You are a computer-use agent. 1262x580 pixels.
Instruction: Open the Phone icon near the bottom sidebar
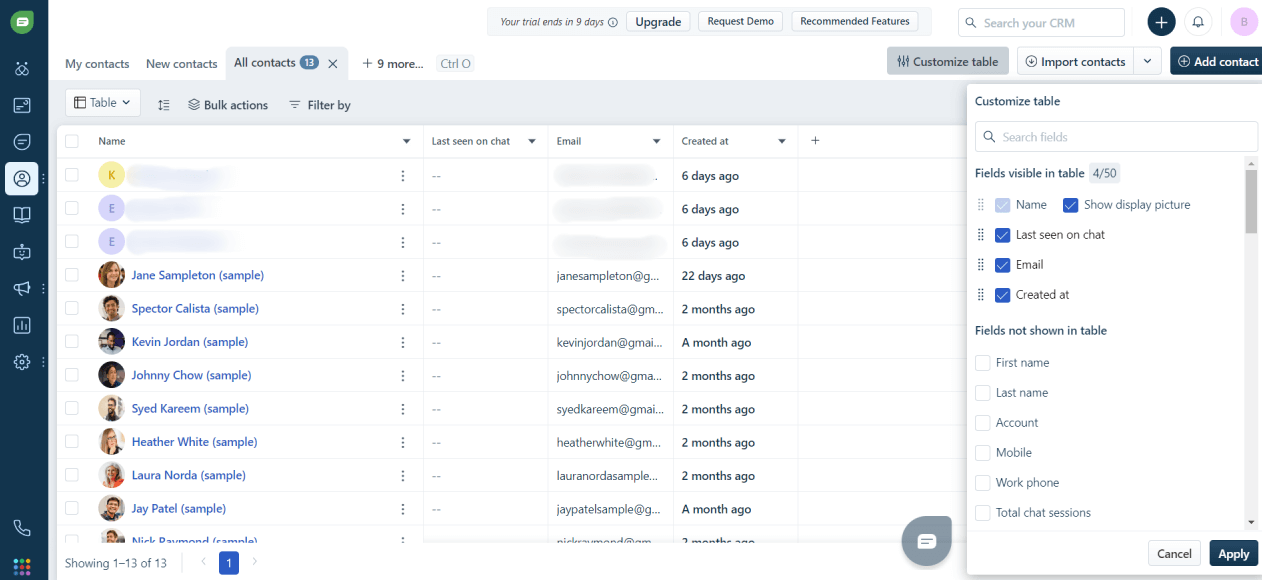[x=22, y=527]
